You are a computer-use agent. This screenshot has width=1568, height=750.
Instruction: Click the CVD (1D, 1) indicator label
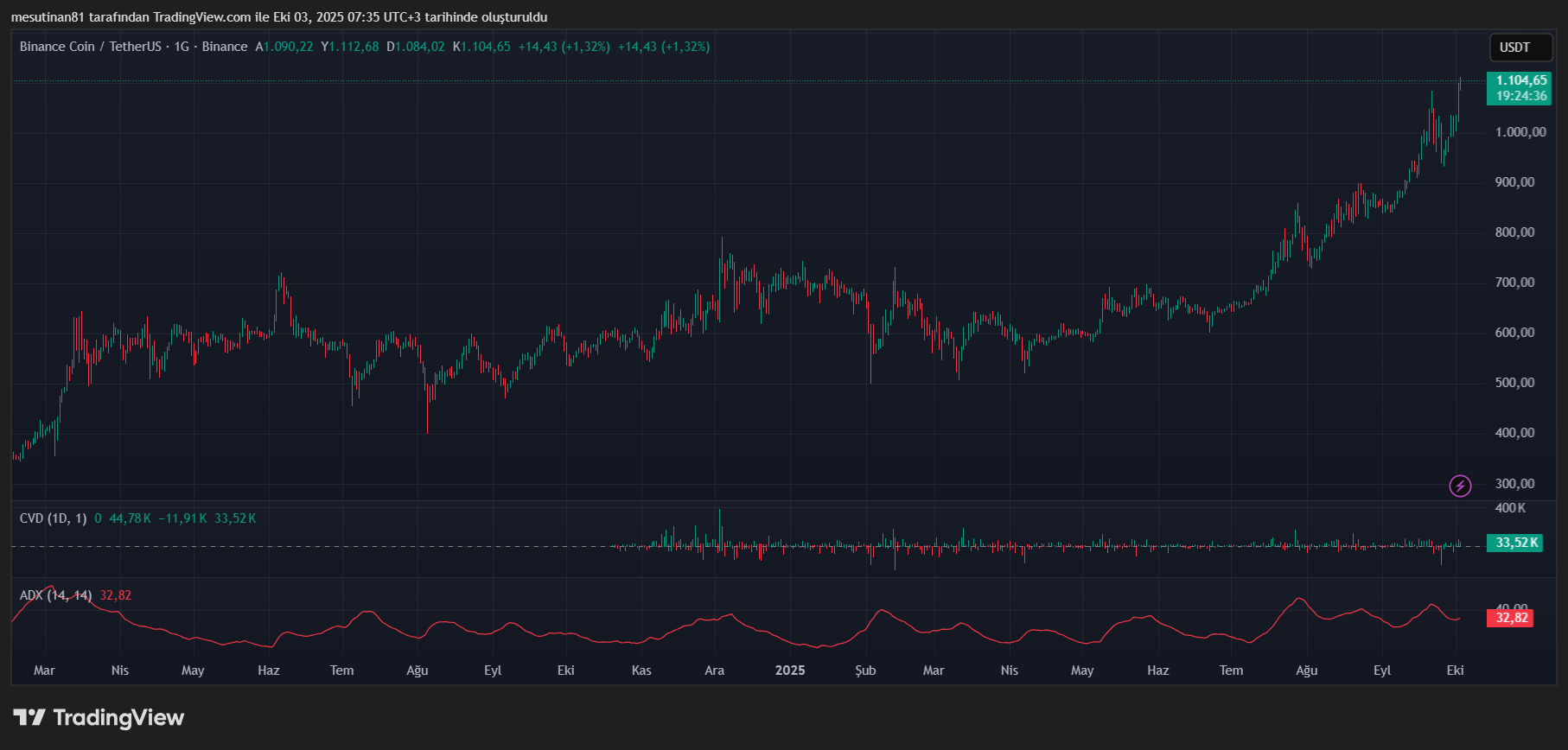(x=53, y=518)
